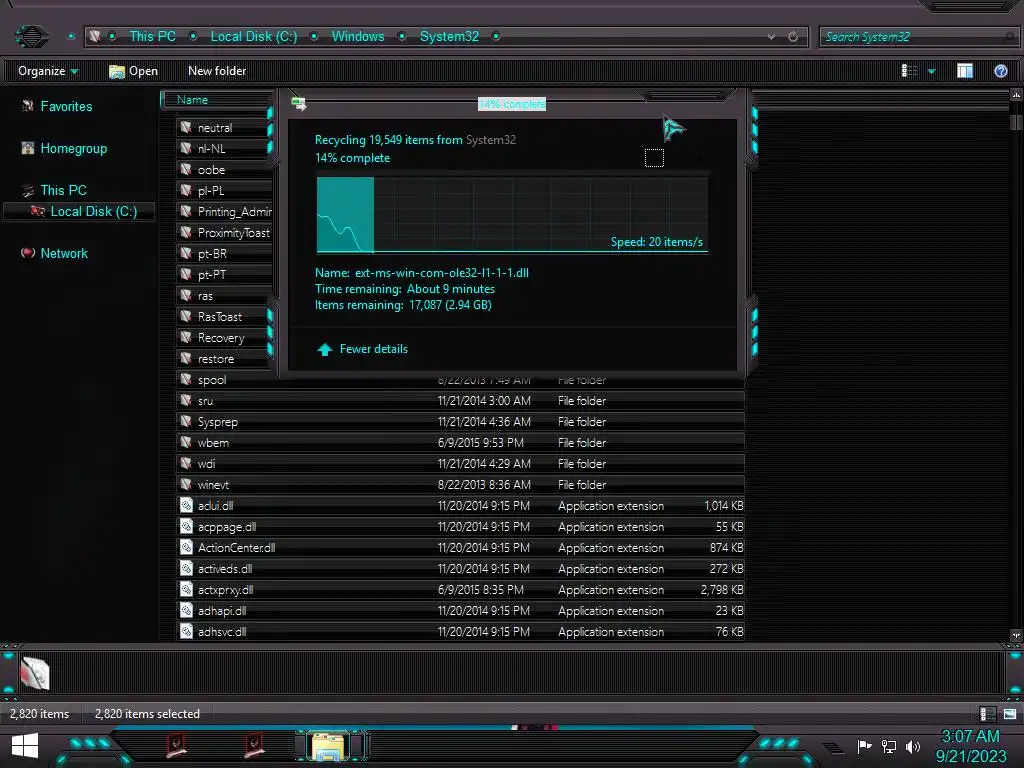Click the back navigation orb icon
This screenshot has height=768, width=1024.
tap(31, 36)
